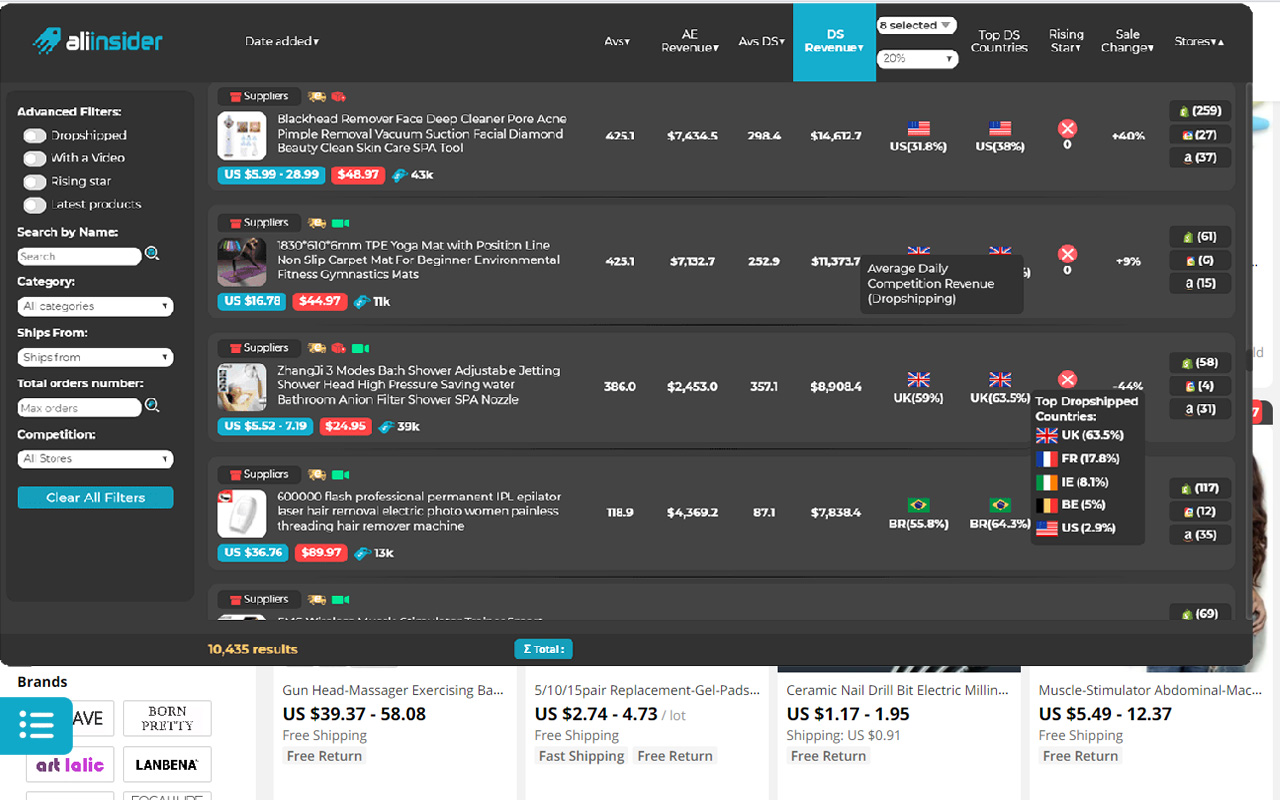
Task: Open the 8 selected dropdown
Action: pos(917,26)
